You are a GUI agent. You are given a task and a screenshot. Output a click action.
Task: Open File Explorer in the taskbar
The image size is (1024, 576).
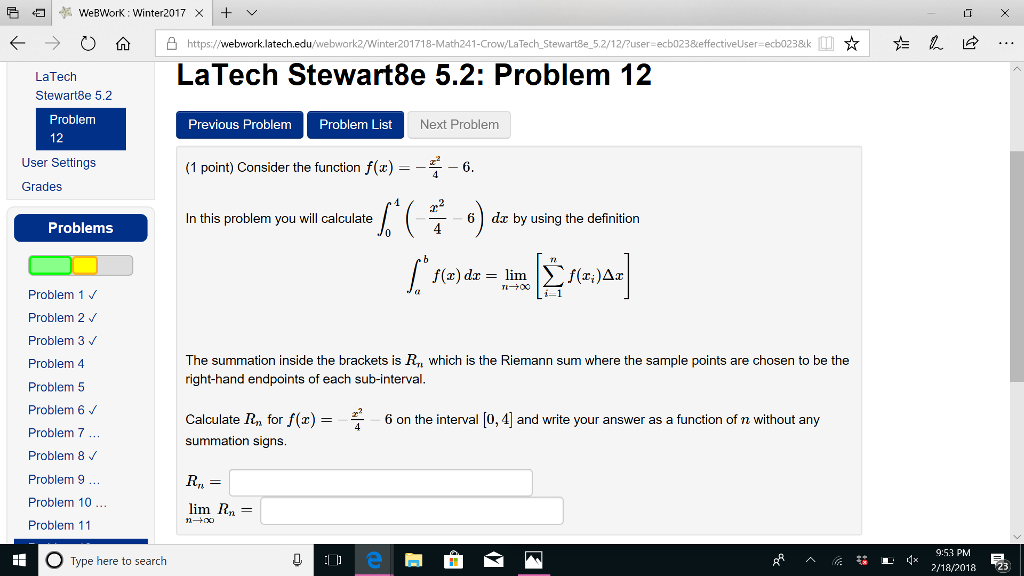tap(413, 560)
